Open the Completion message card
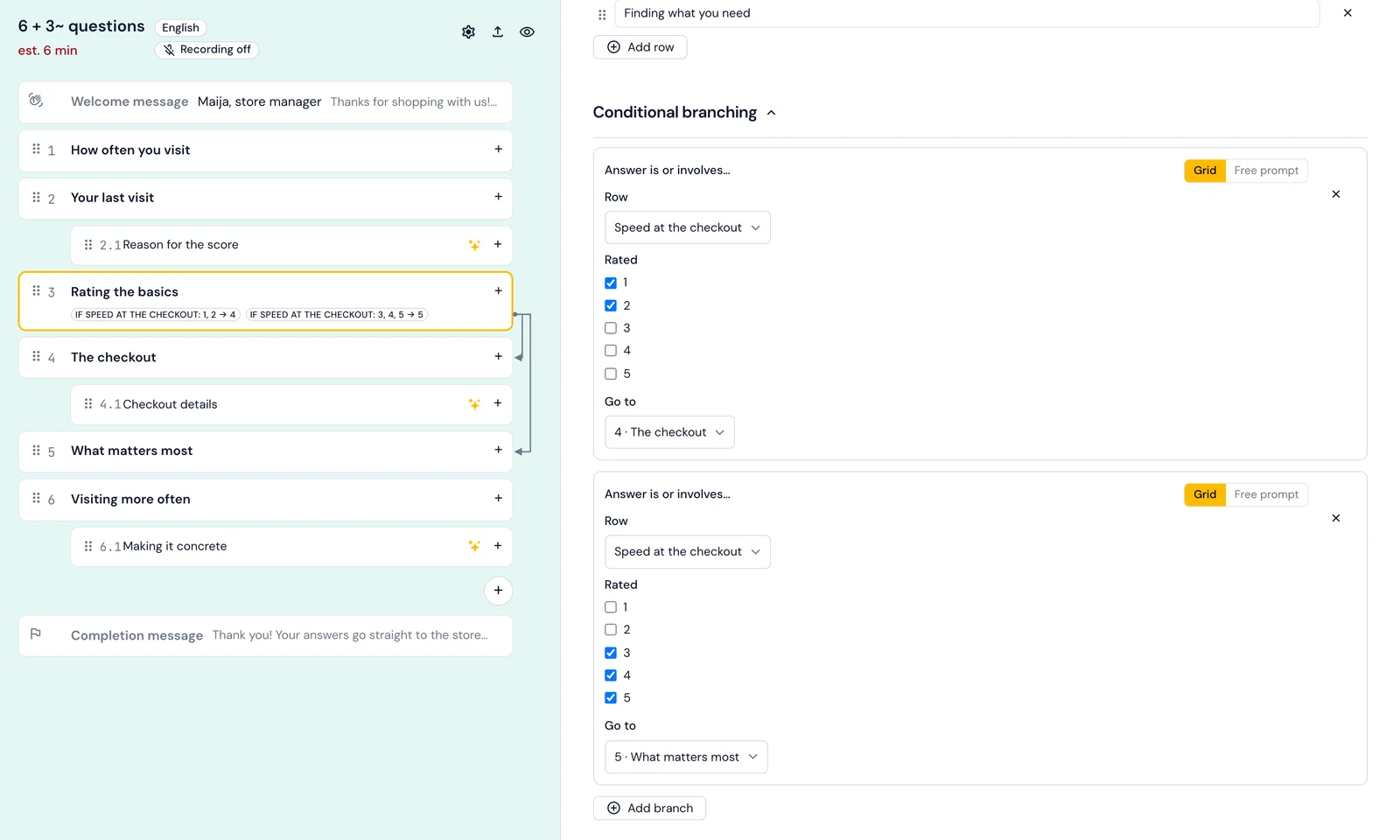 click(x=265, y=635)
